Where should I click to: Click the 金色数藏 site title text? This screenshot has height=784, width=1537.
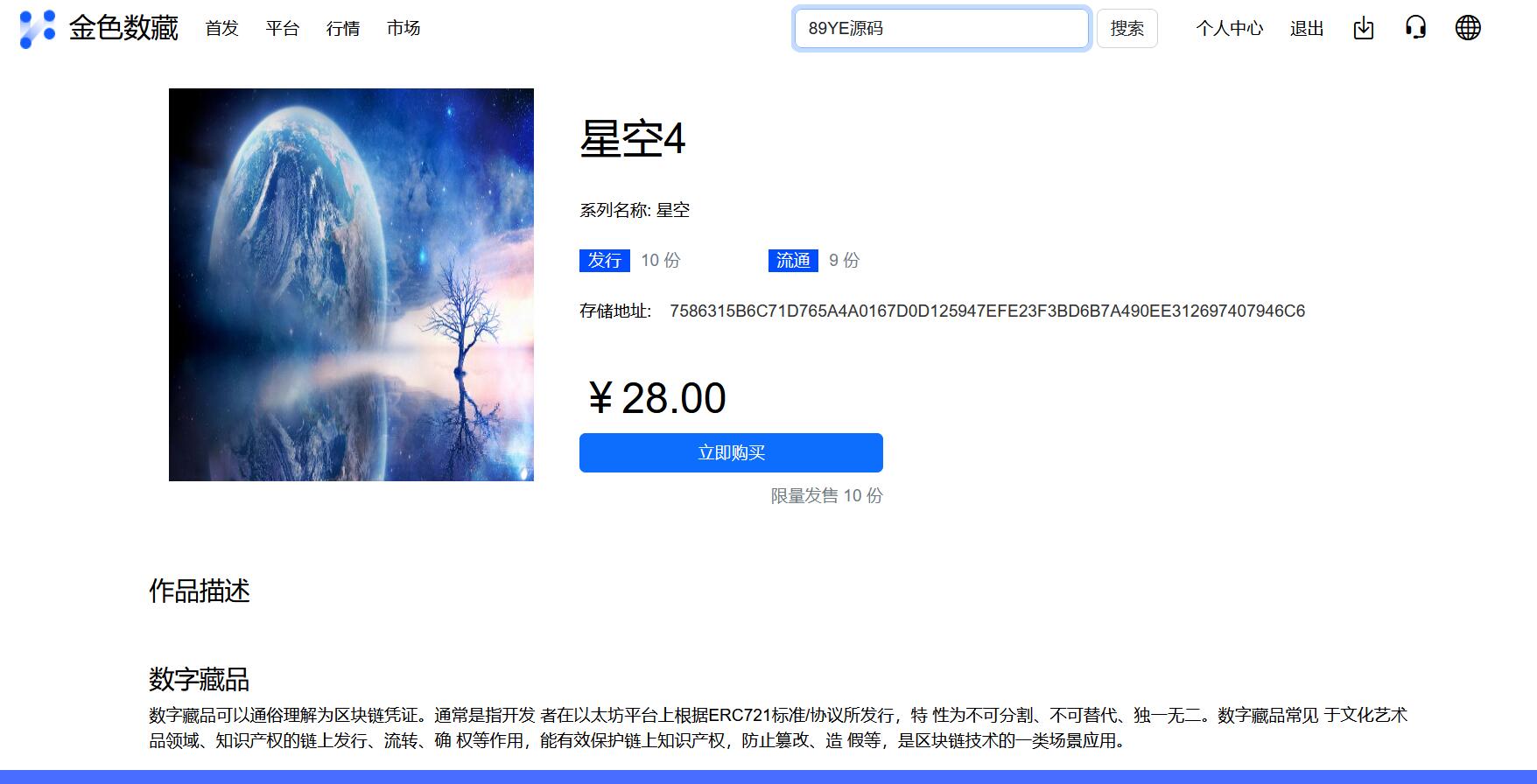tap(123, 29)
